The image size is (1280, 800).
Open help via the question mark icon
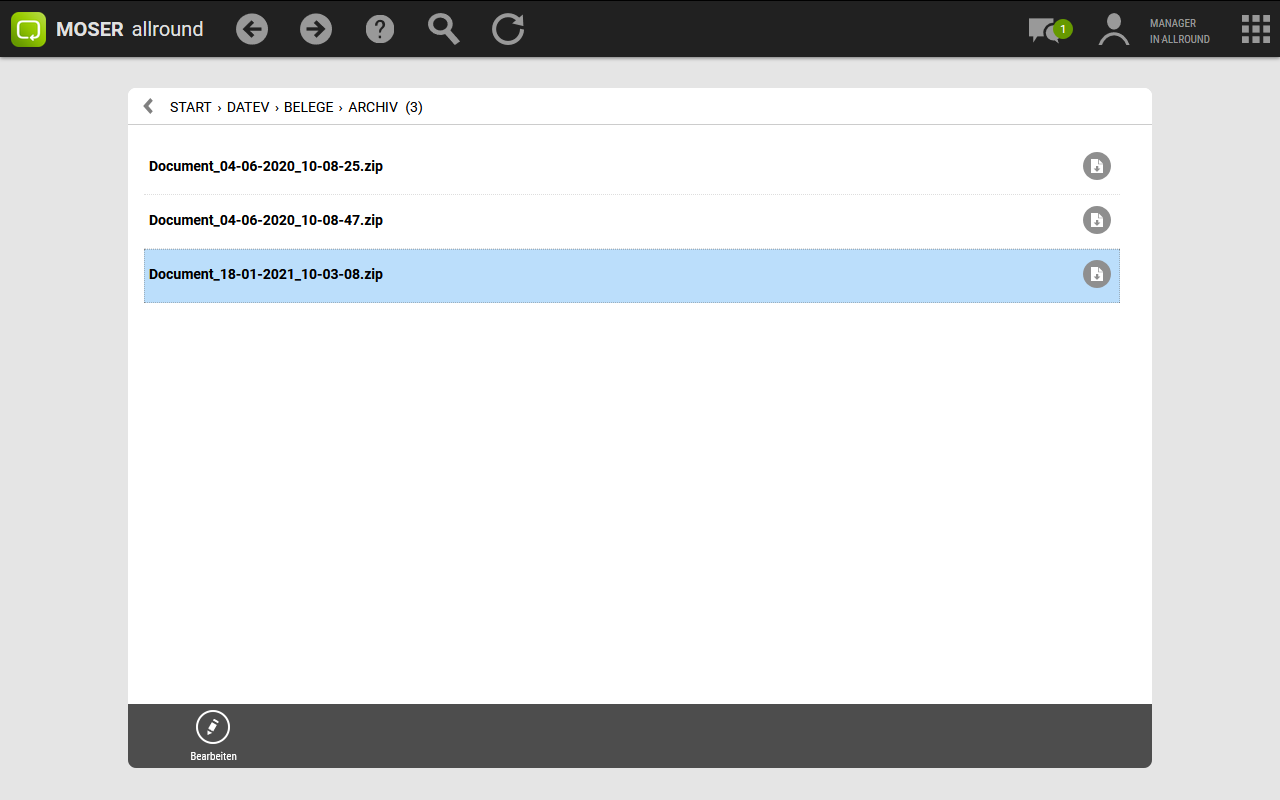(380, 29)
